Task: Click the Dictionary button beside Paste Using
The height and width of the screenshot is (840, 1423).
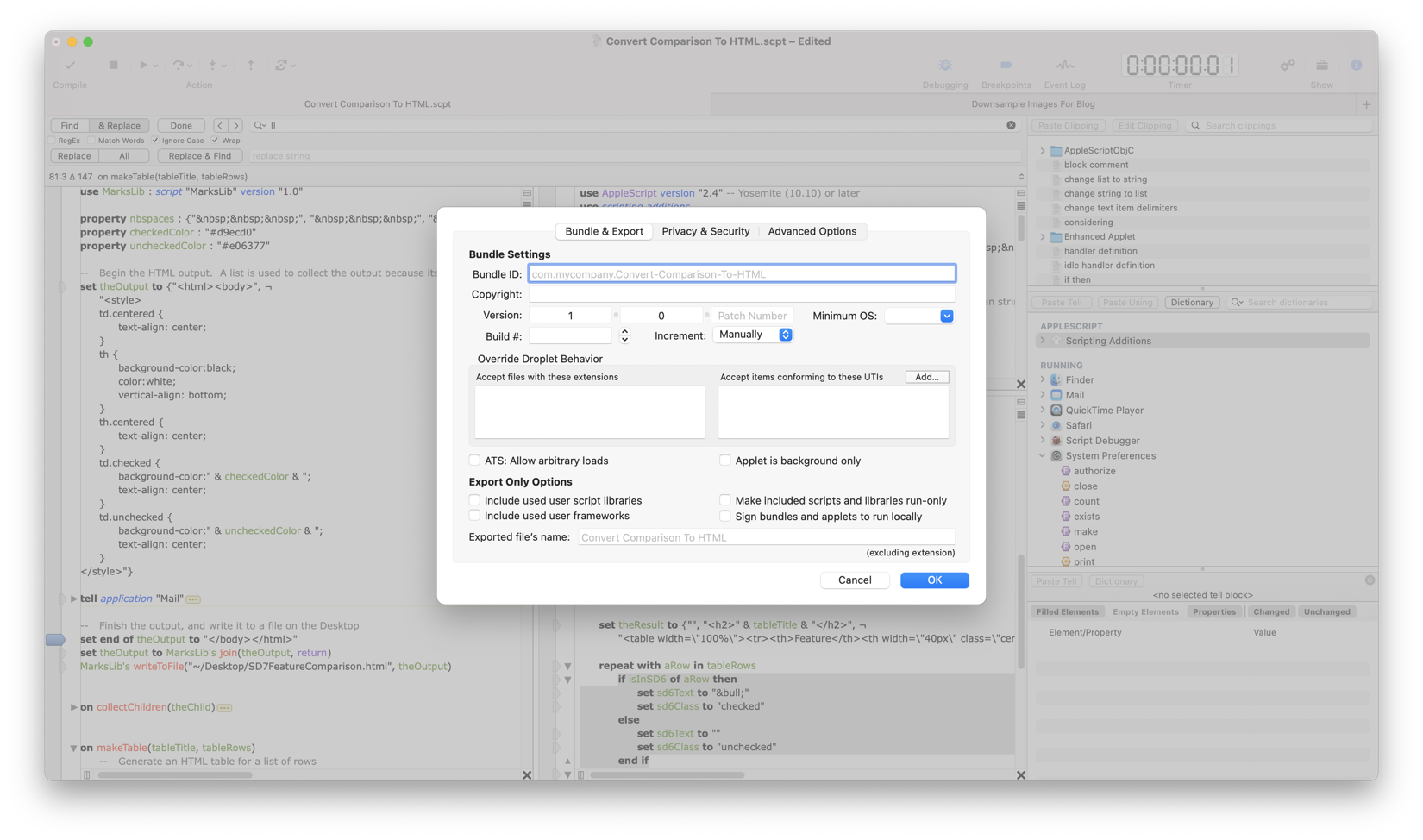Action: [x=1192, y=303]
